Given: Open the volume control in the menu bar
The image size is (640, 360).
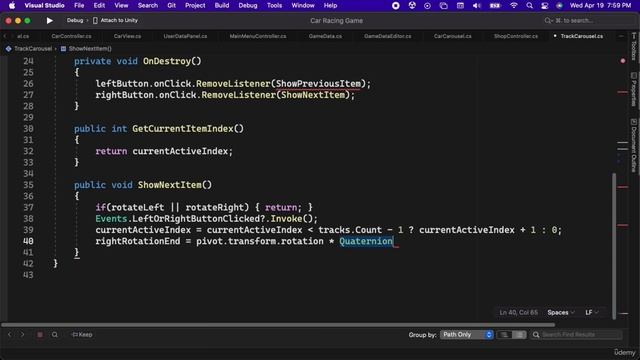Looking at the screenshot, I should pyautogui.click(x=476, y=5).
